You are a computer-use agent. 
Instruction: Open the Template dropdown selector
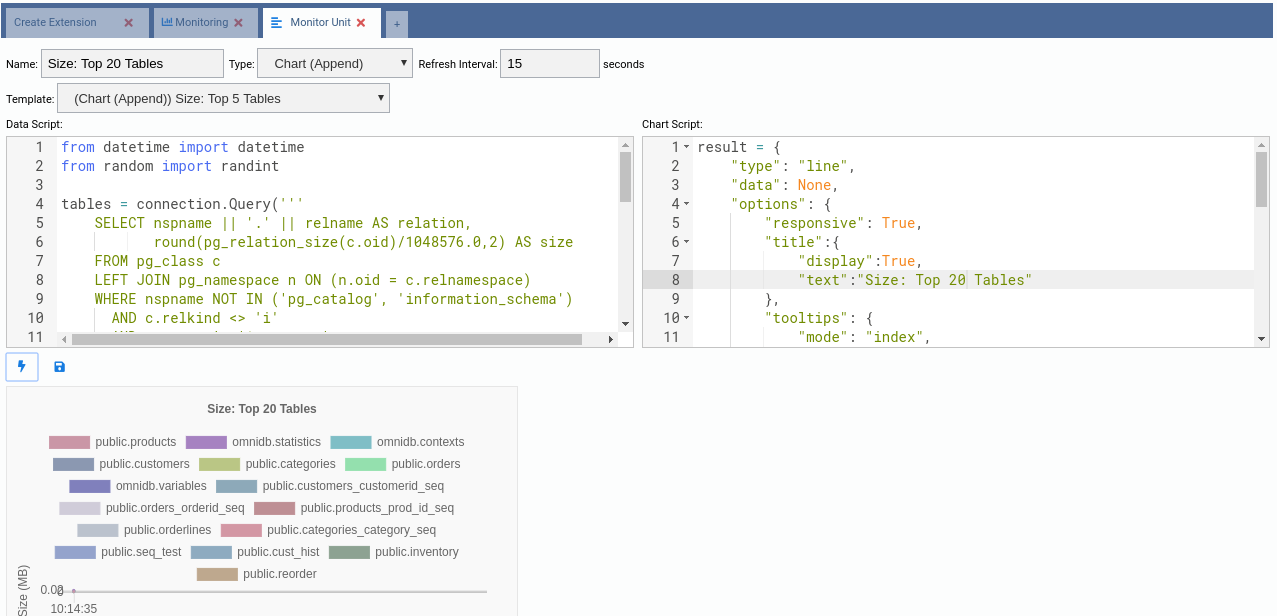223,98
